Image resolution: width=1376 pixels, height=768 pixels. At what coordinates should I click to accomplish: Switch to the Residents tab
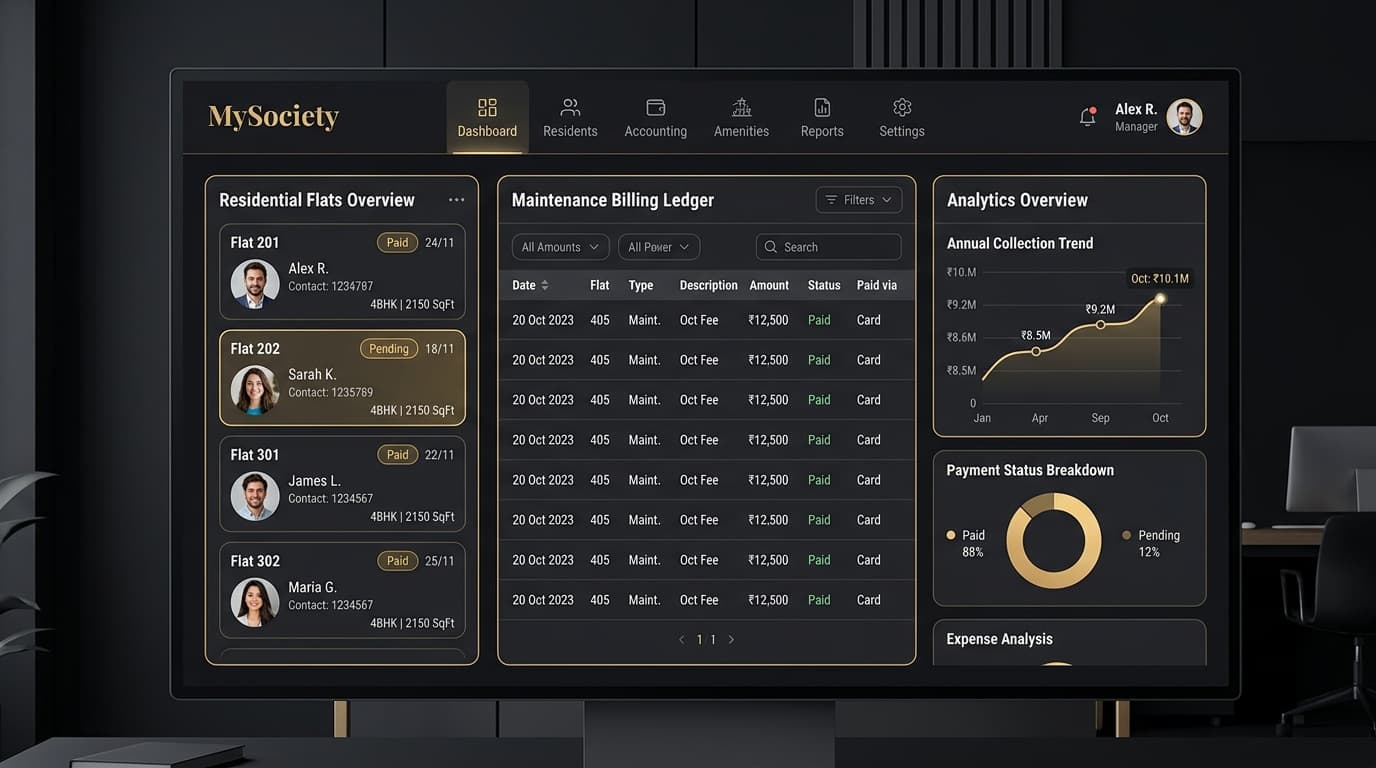click(570, 117)
